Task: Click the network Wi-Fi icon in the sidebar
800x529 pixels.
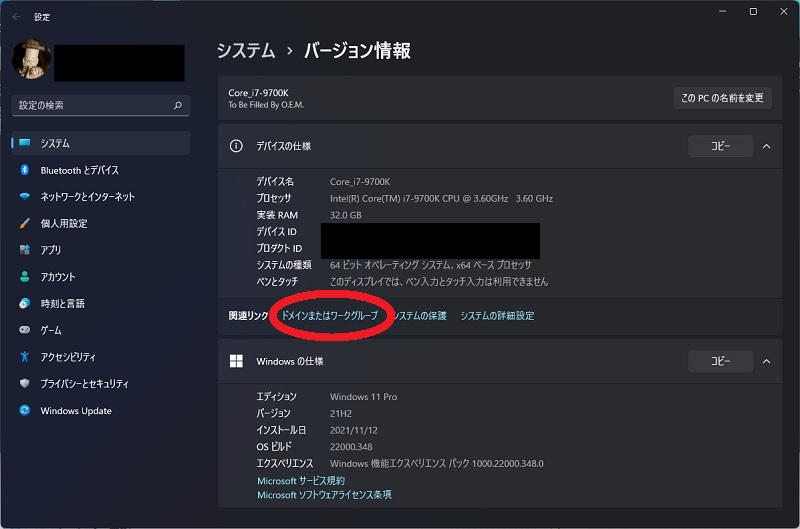Action: point(24,196)
